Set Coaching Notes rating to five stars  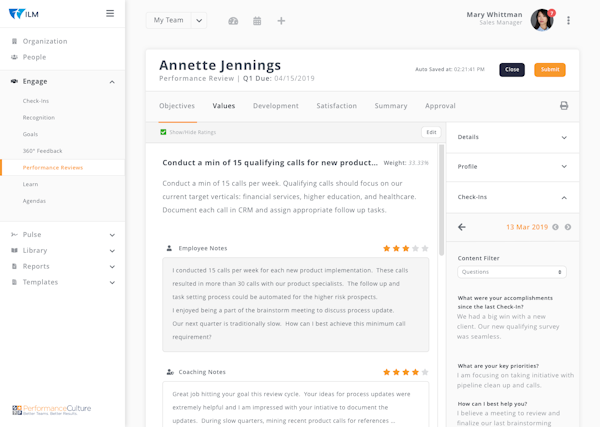[425, 372]
